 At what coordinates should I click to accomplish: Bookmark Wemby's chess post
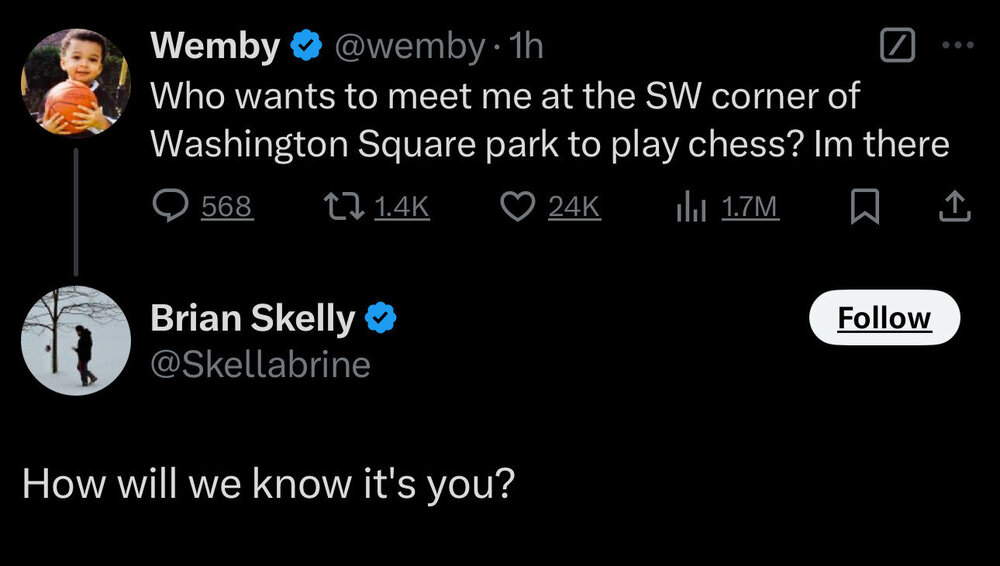pyautogui.click(x=863, y=206)
